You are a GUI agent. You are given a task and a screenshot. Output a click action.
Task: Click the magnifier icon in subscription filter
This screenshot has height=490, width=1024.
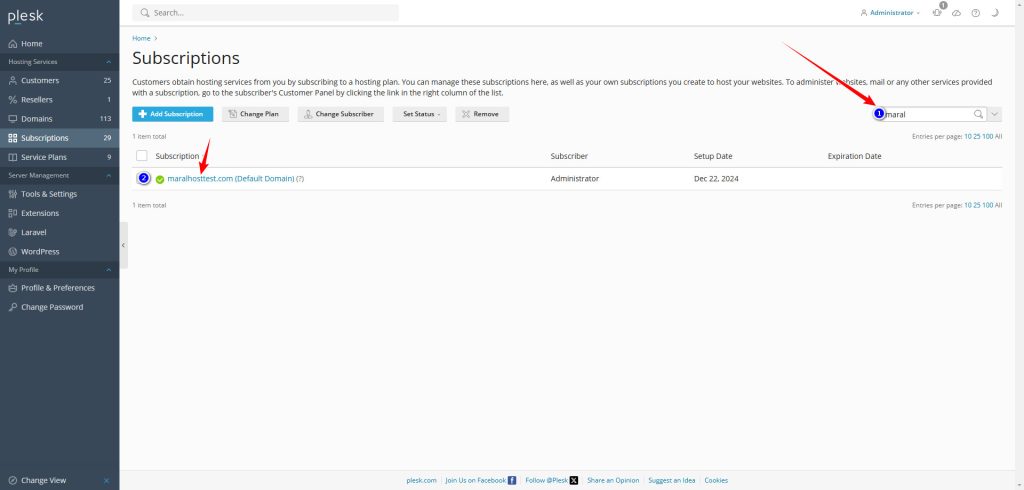978,114
